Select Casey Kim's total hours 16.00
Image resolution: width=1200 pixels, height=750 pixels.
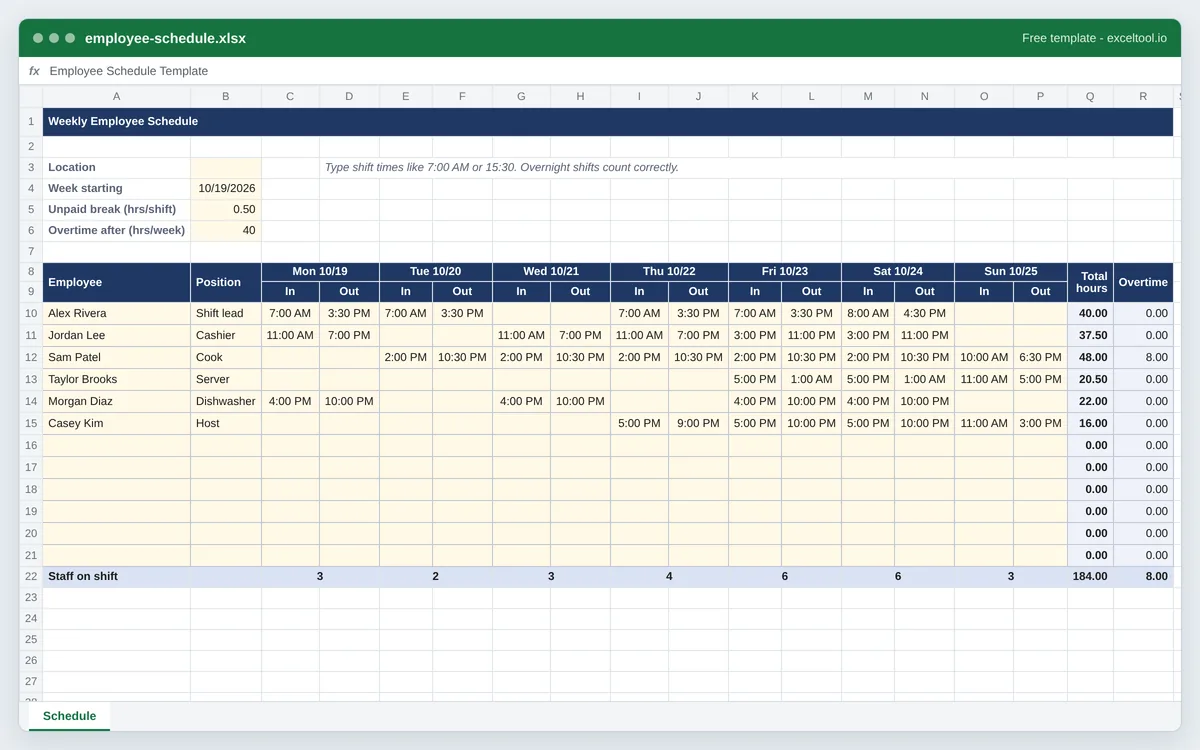(x=1090, y=423)
